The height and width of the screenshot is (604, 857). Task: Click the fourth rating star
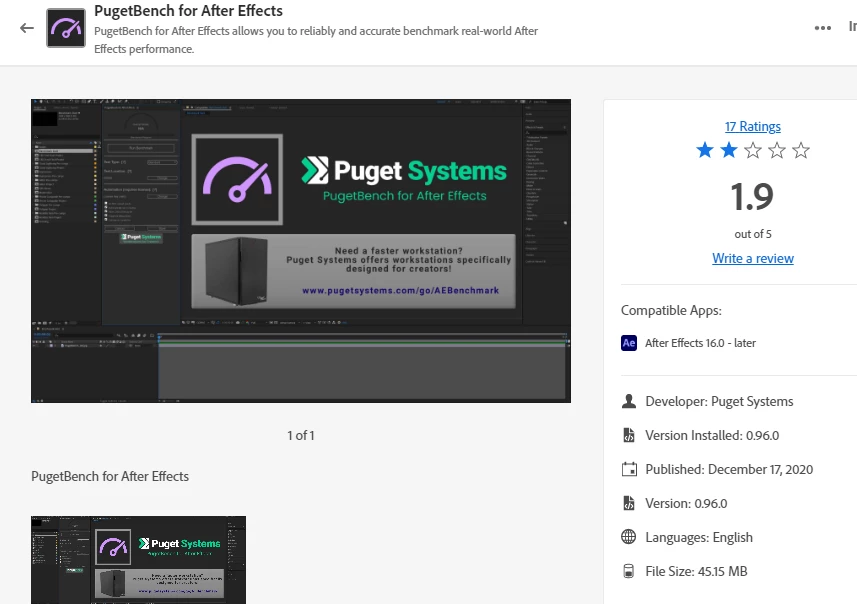point(777,150)
